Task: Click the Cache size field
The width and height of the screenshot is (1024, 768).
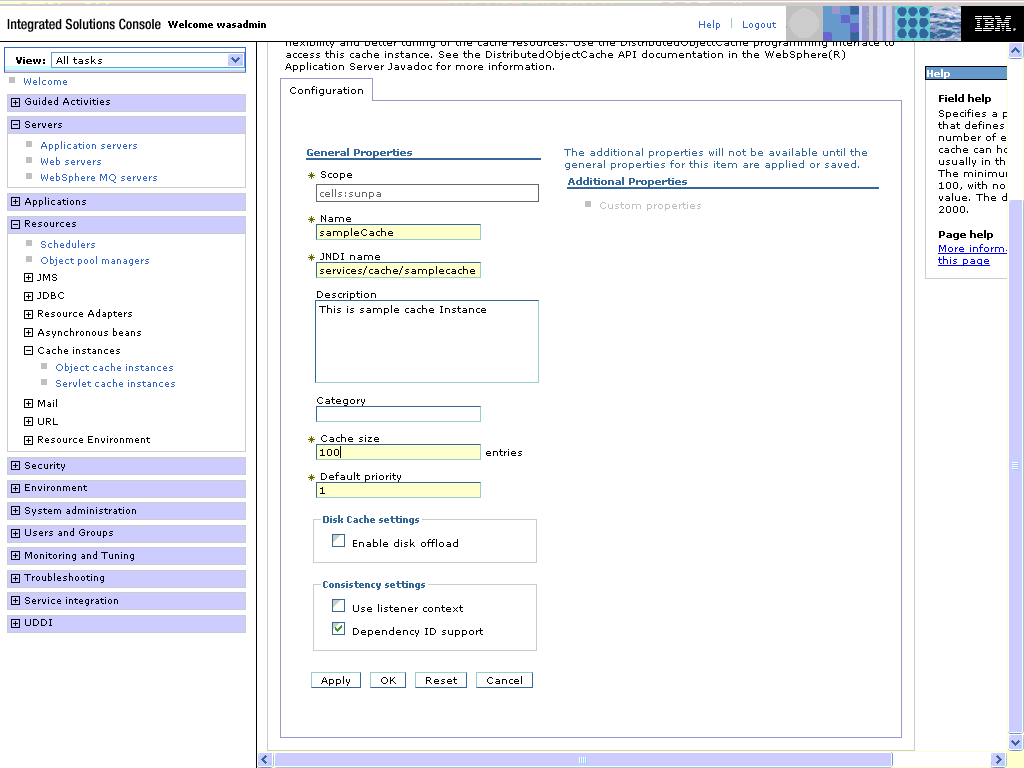Action: click(398, 452)
